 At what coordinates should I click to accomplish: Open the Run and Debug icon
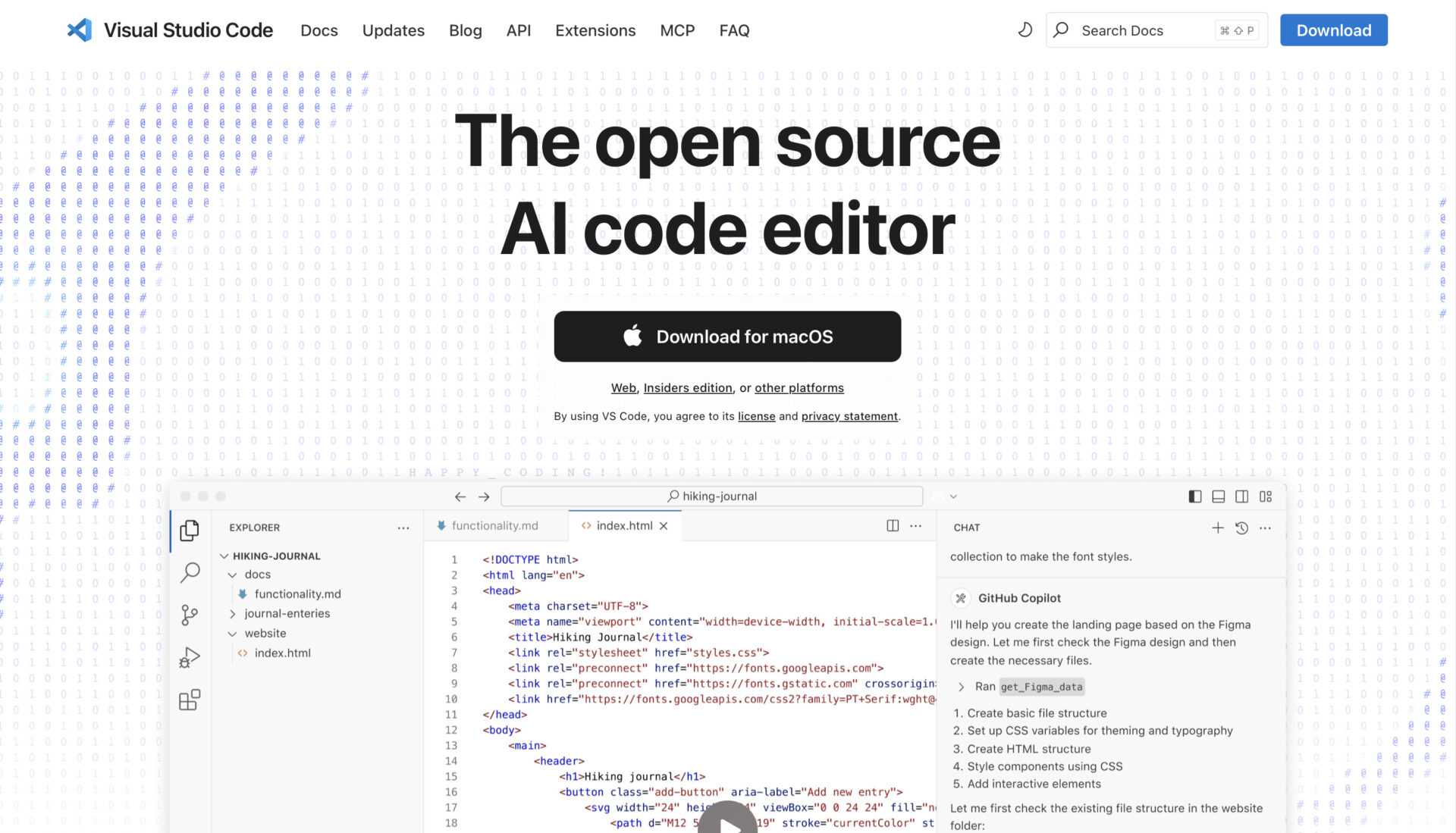190,656
